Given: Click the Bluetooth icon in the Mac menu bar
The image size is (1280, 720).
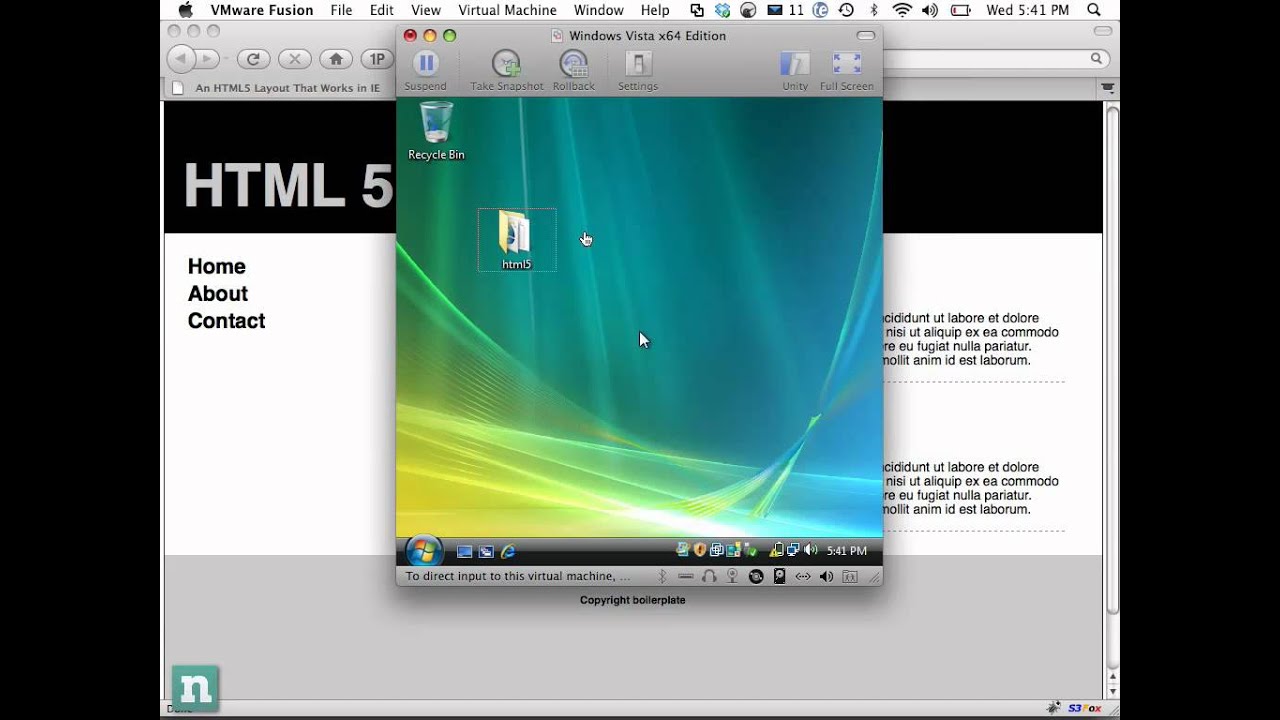Looking at the screenshot, I should pyautogui.click(x=874, y=10).
